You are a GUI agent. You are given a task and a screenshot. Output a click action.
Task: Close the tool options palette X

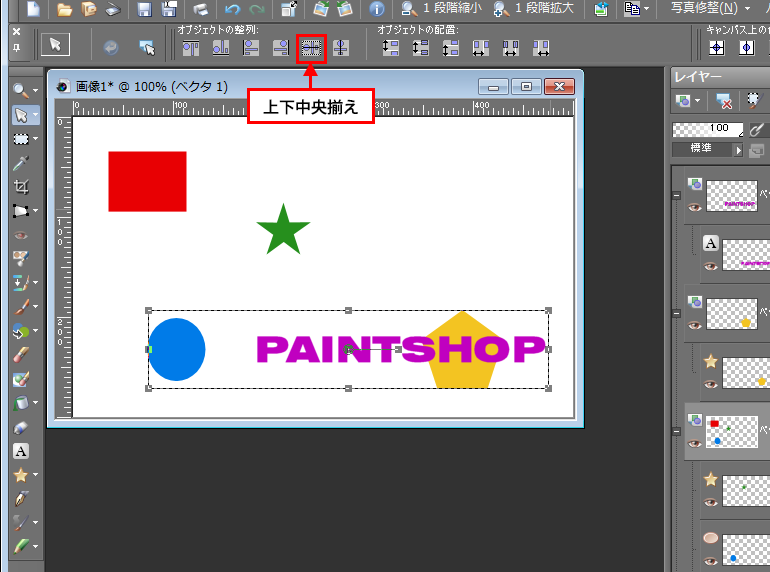pyautogui.click(x=16, y=31)
